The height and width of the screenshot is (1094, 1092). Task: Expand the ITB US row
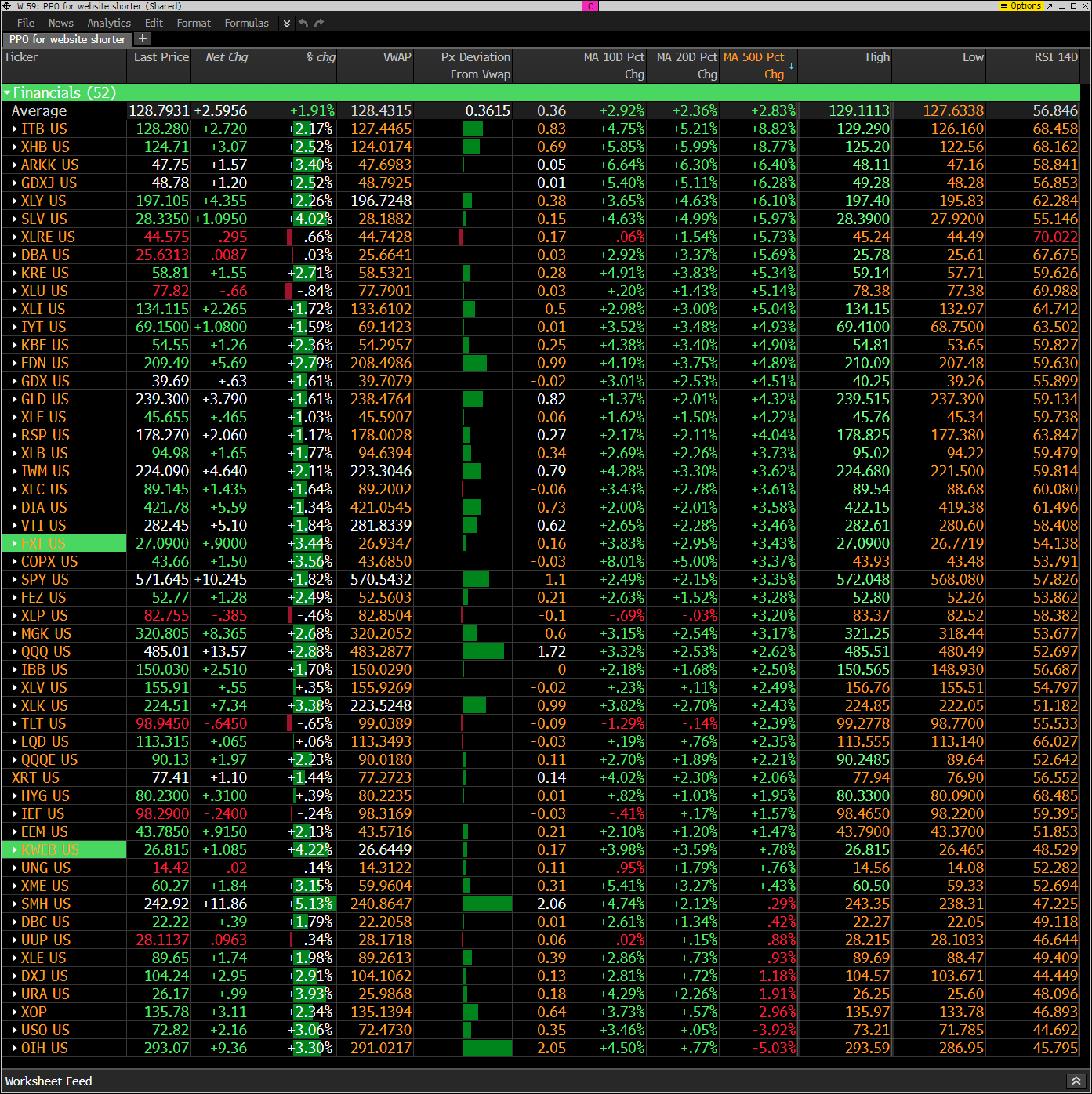14,129
